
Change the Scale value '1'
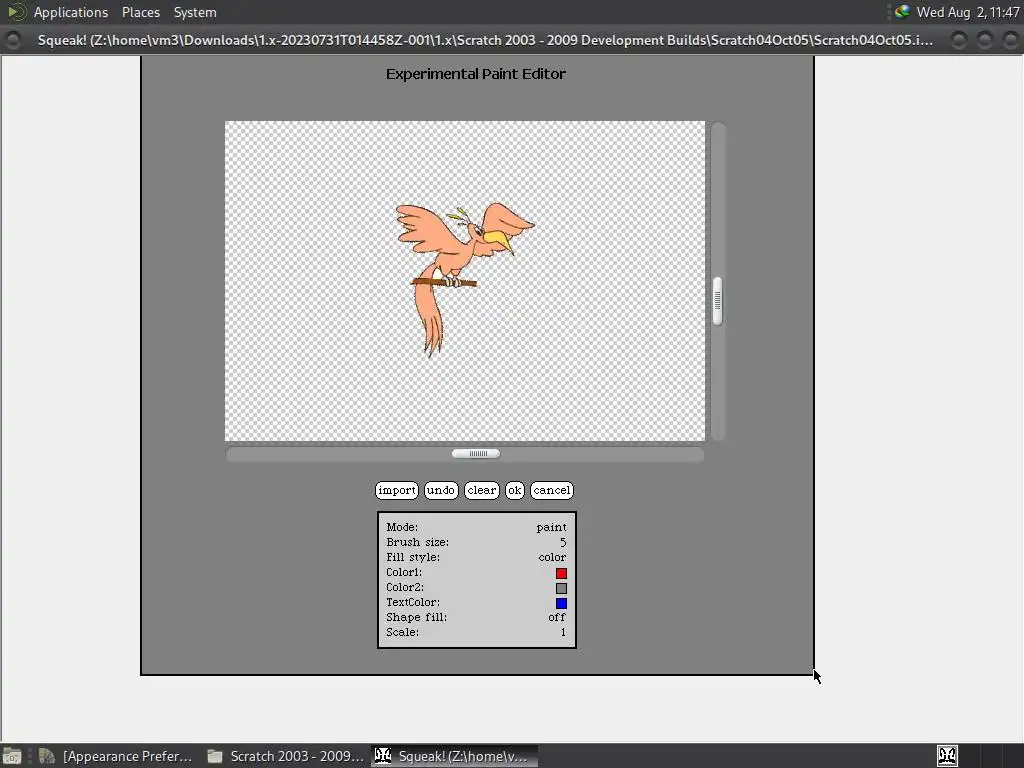(x=563, y=632)
